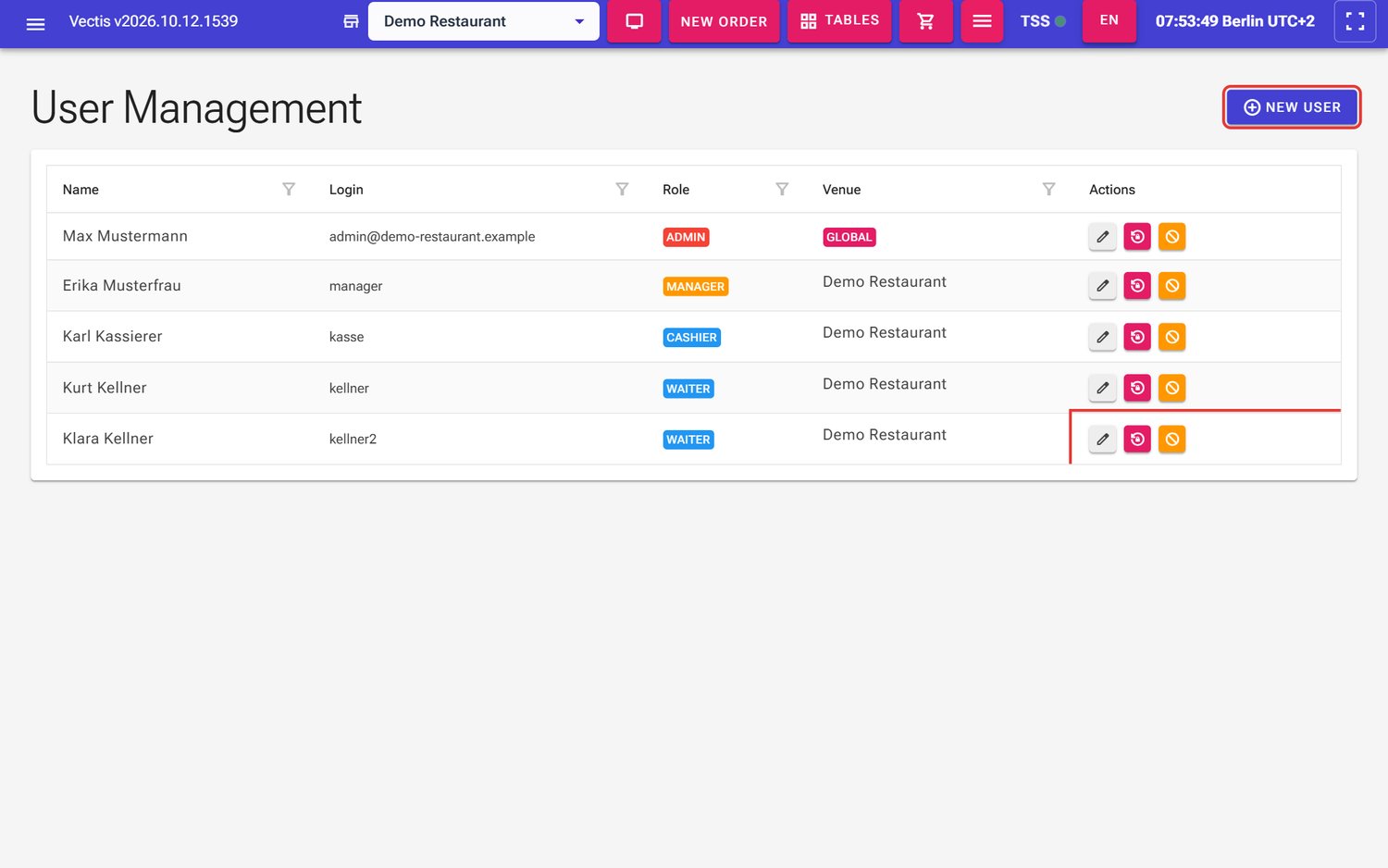Screen dimensions: 1388x868
Task: Reset password for Klara Kellner
Action: coord(1137,439)
